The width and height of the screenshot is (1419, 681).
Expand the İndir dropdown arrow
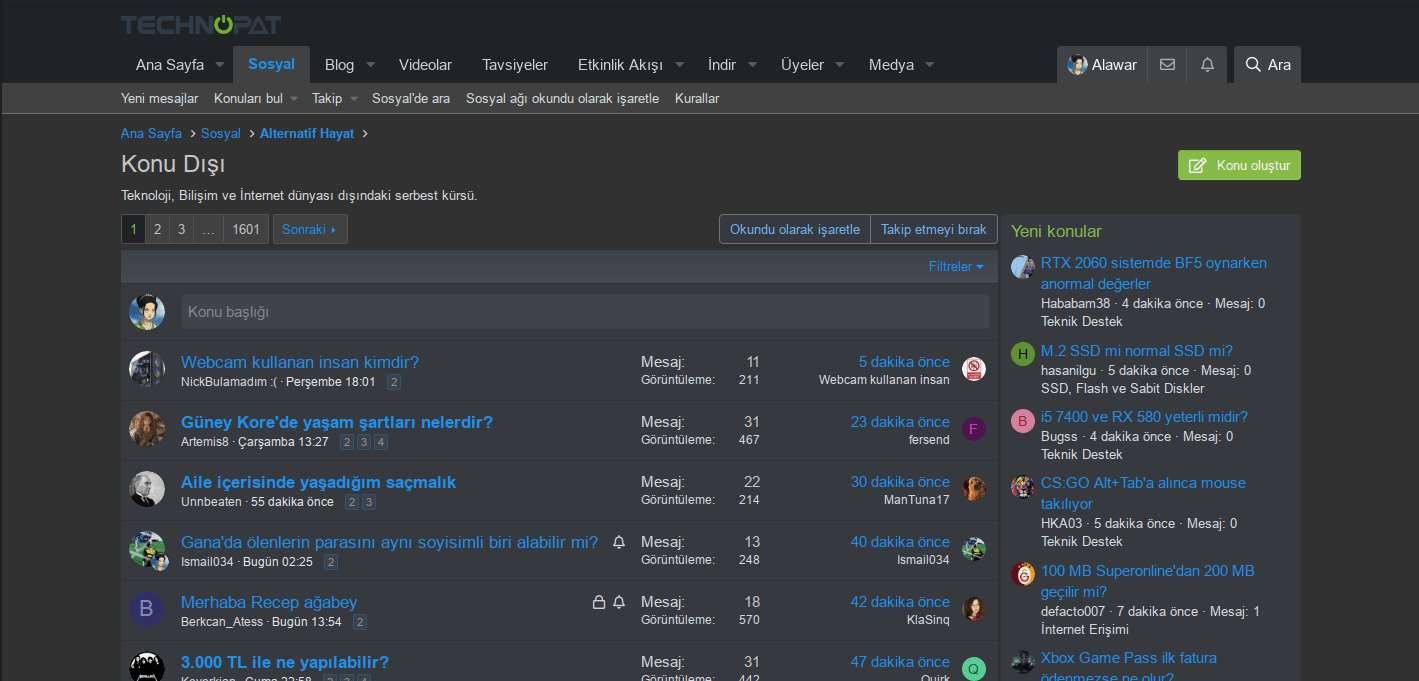click(752, 65)
